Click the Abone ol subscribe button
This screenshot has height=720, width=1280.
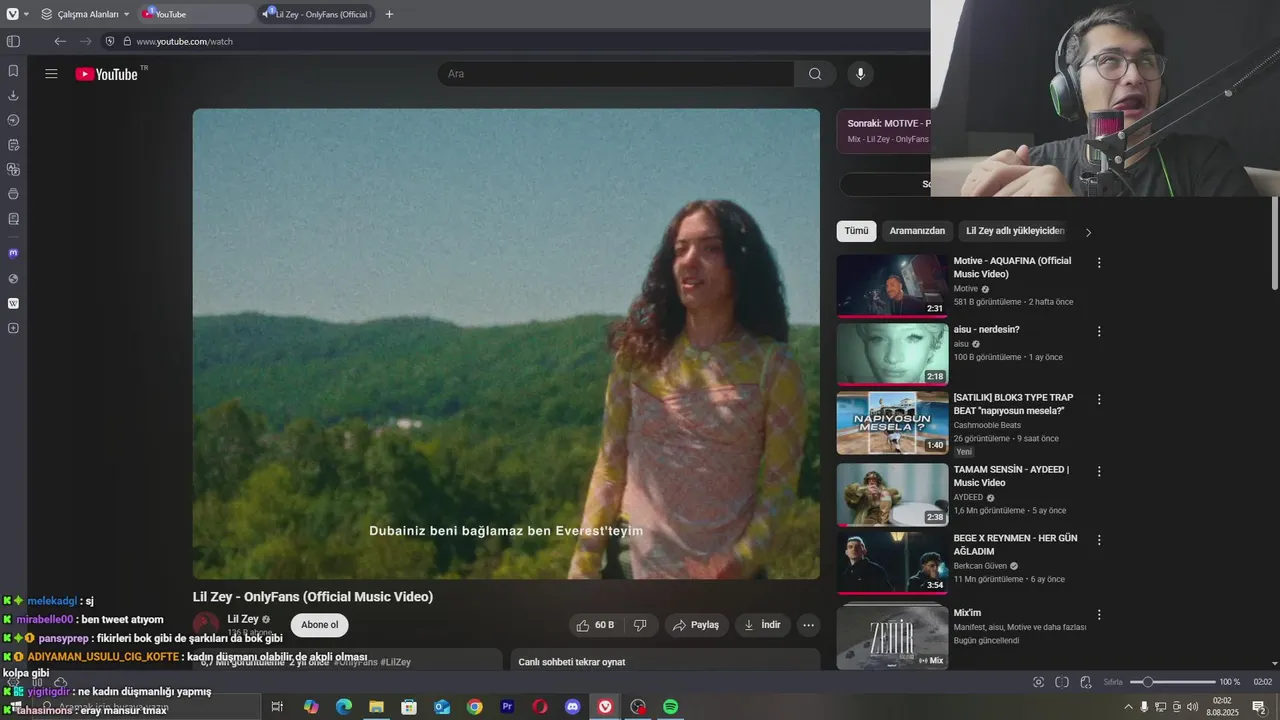(320, 625)
